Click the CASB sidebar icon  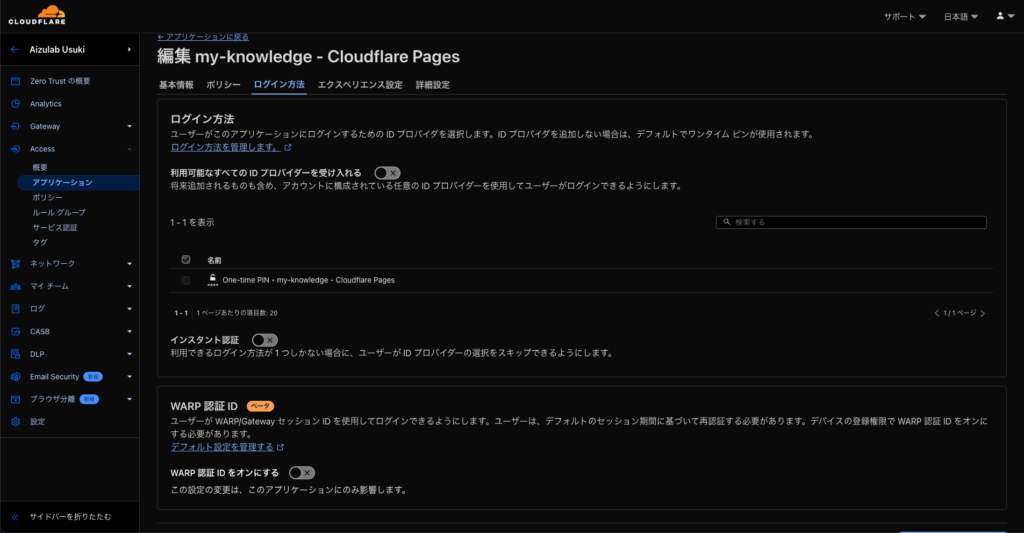[16, 332]
